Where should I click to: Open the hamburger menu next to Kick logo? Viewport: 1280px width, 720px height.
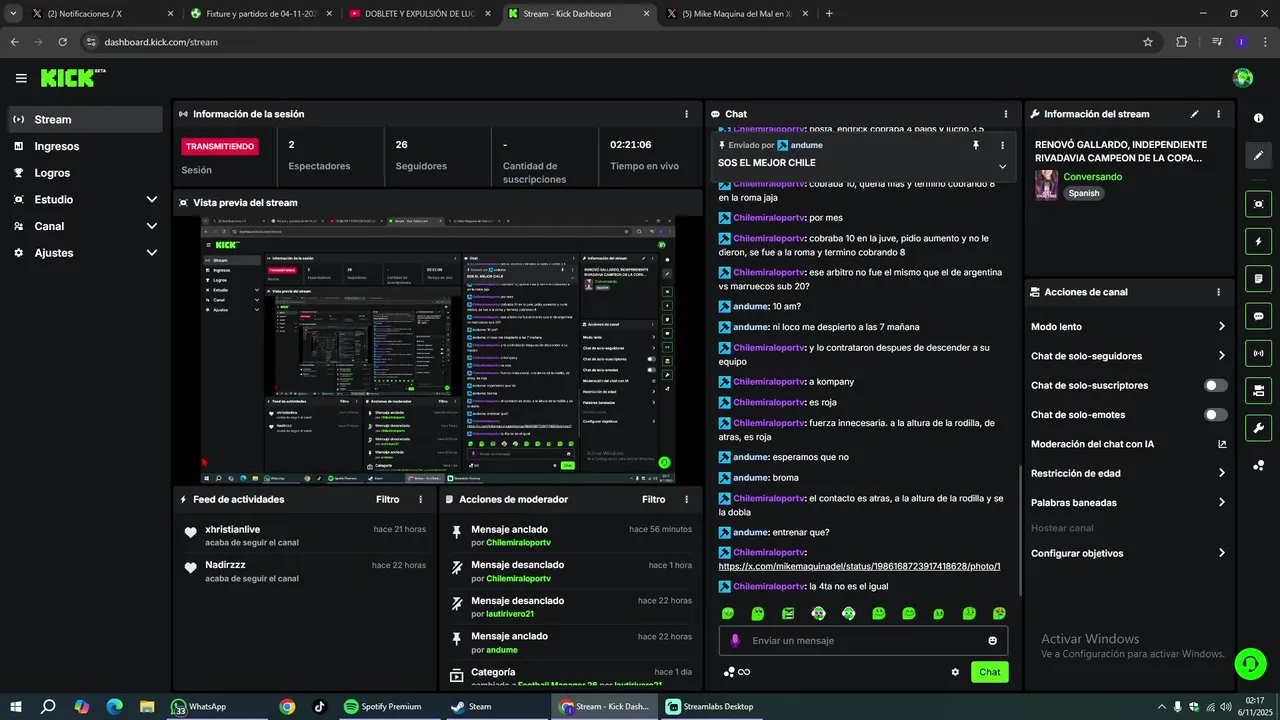pos(21,78)
